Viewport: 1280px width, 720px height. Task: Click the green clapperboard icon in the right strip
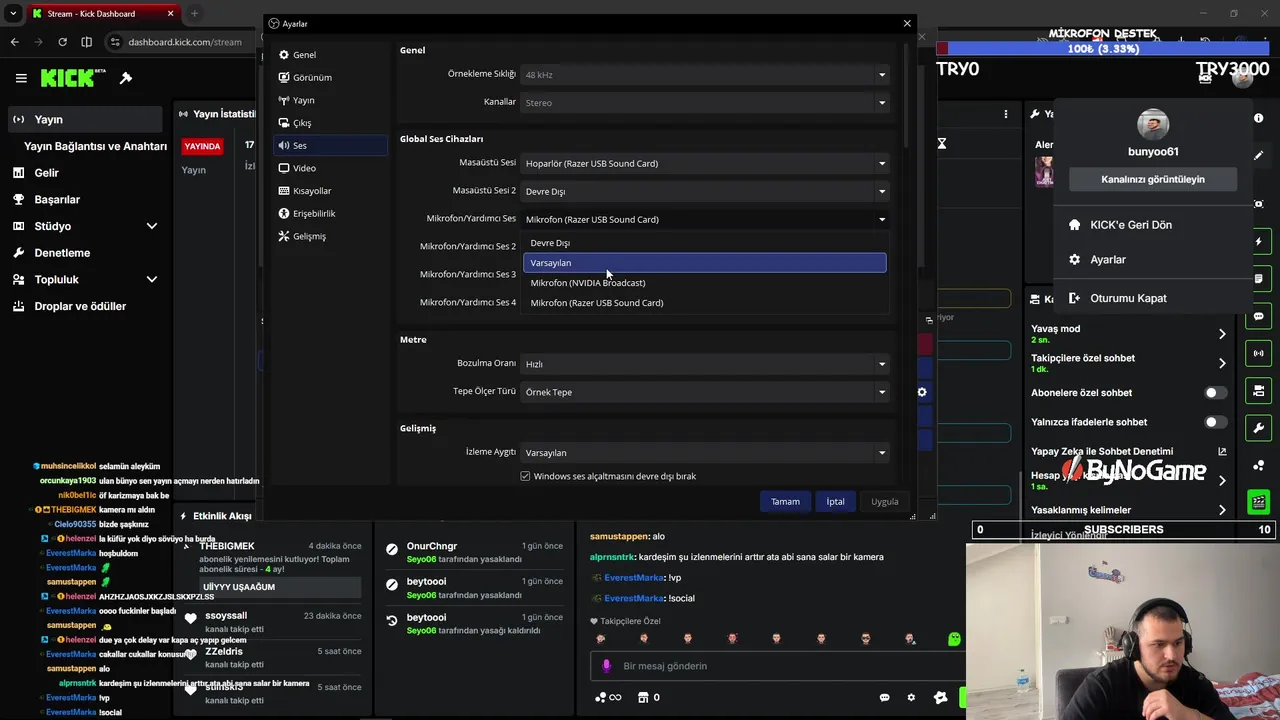point(1258,502)
